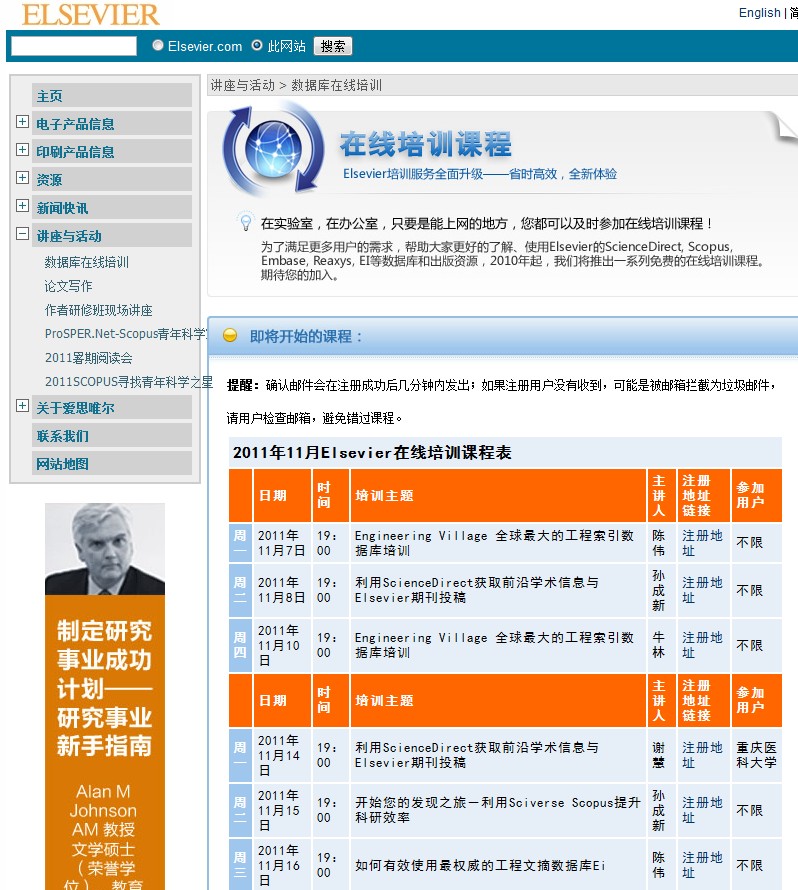Click 2011年11月Elsevier在线培训课程表 table title
Image resolution: width=798 pixels, height=890 pixels.
(372, 452)
